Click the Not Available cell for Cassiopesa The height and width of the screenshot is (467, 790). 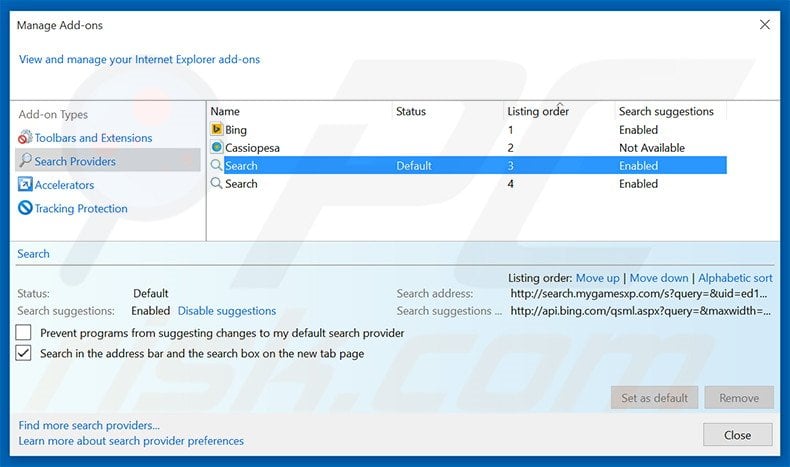[652, 148]
